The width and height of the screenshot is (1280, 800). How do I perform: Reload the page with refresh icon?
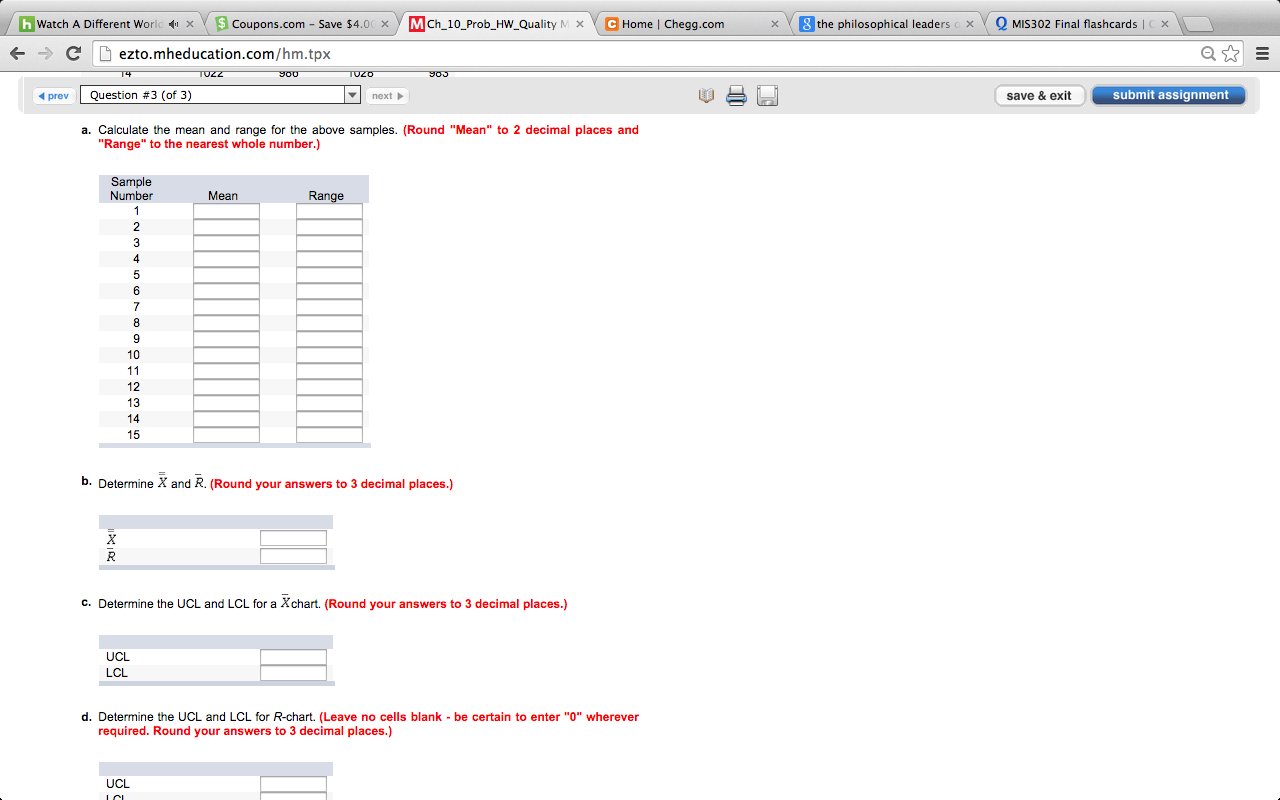pyautogui.click(x=73, y=54)
